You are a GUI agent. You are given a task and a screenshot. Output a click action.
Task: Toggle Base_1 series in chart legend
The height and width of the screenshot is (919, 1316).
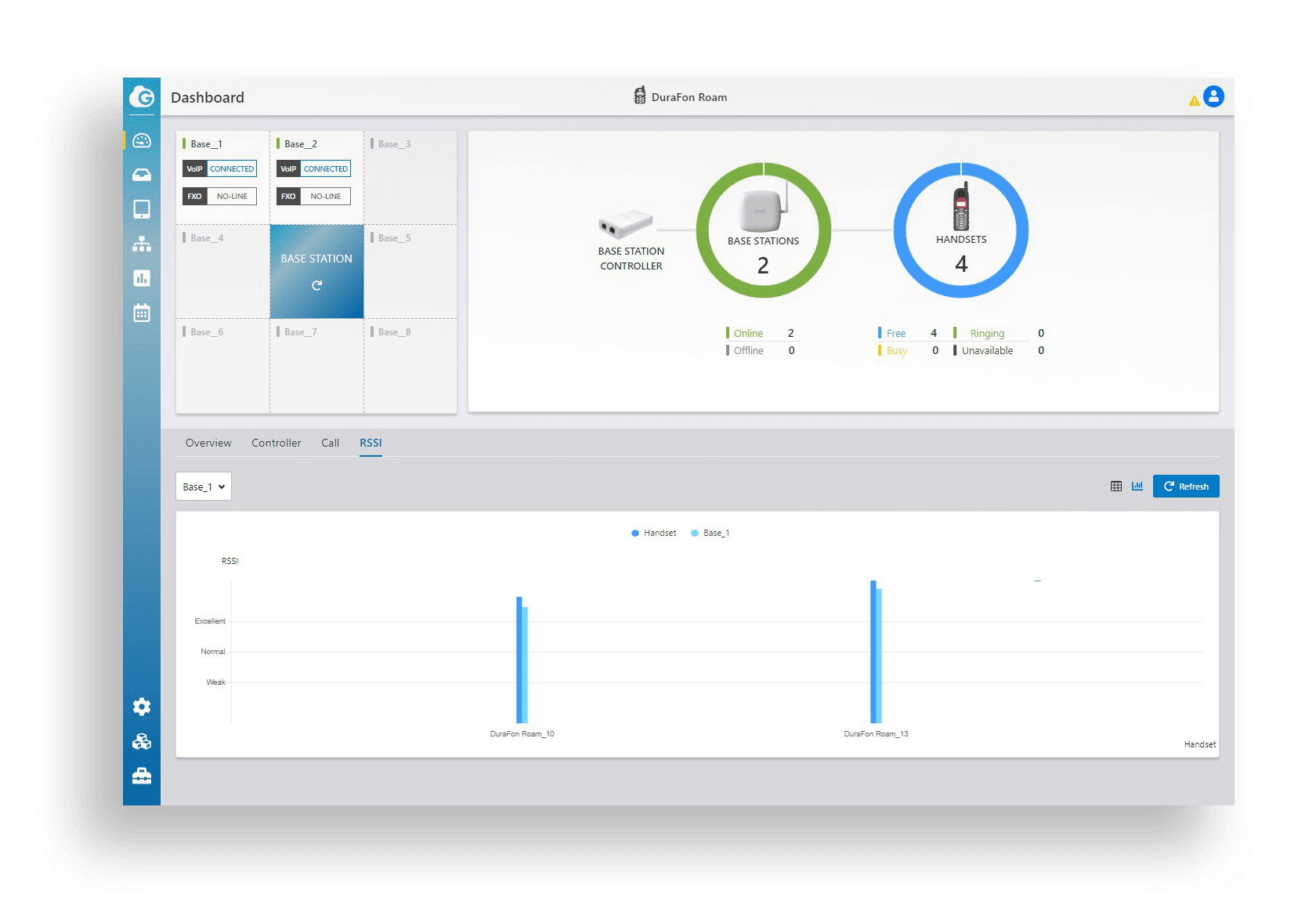coord(710,533)
